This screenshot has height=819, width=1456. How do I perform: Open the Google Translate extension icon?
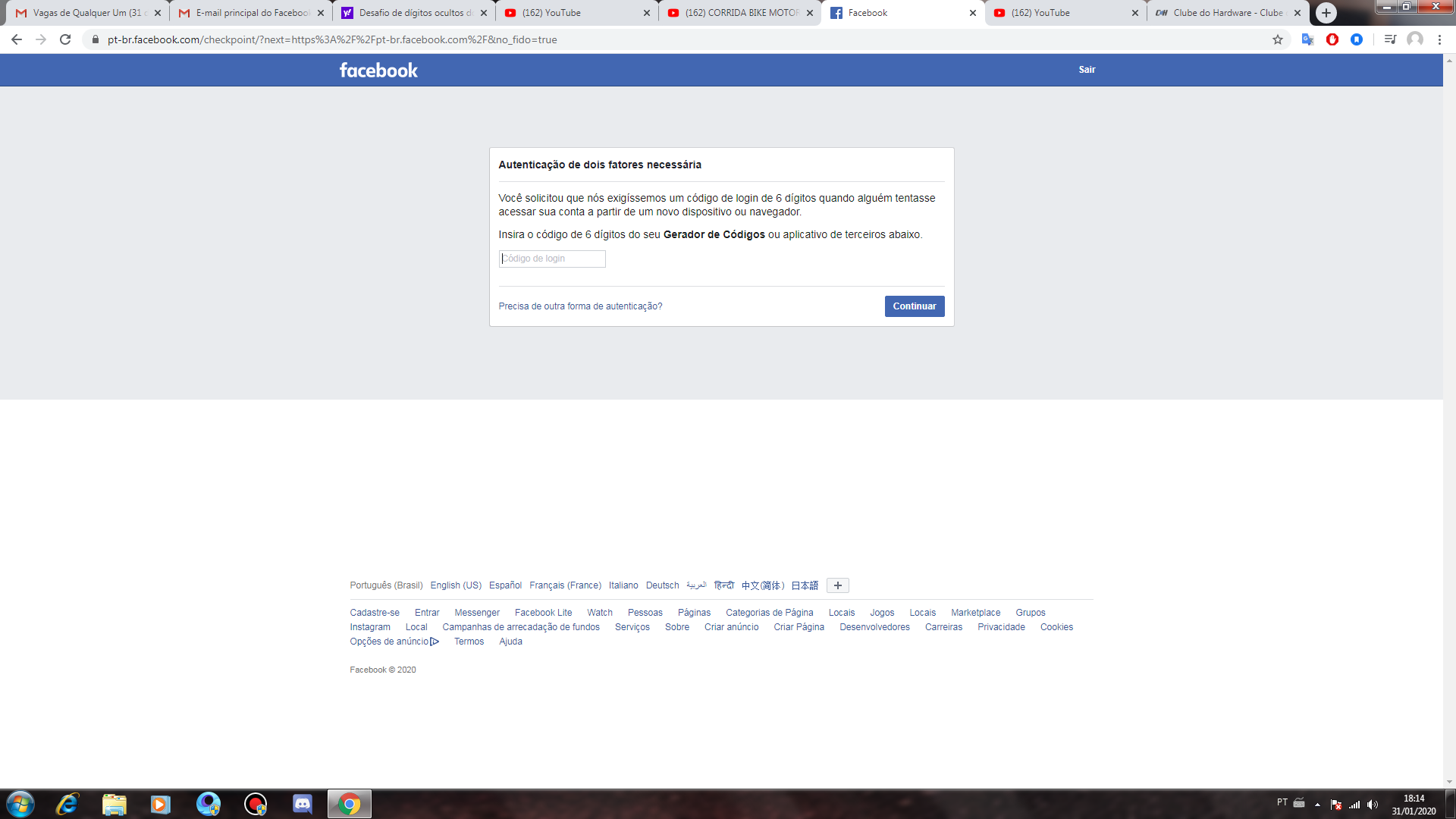1307,39
